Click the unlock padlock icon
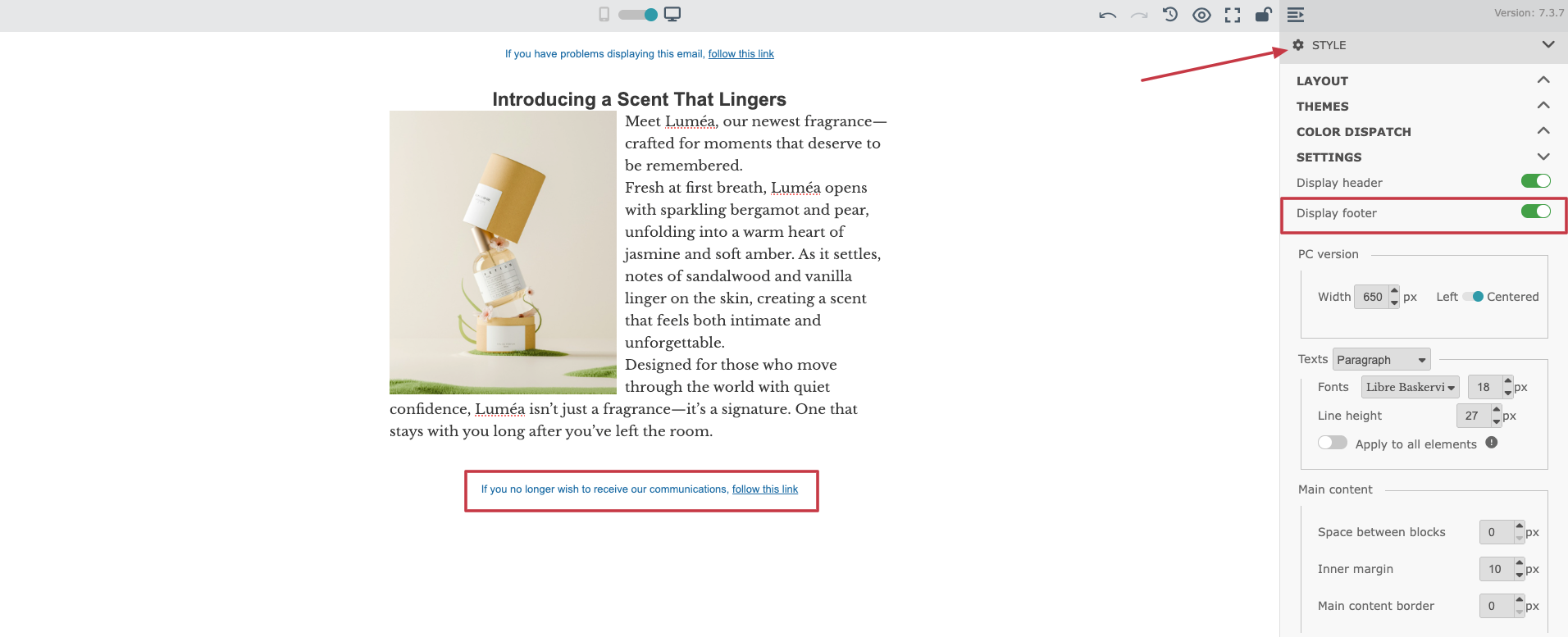Viewport: 1568px width, 637px height. [1264, 14]
